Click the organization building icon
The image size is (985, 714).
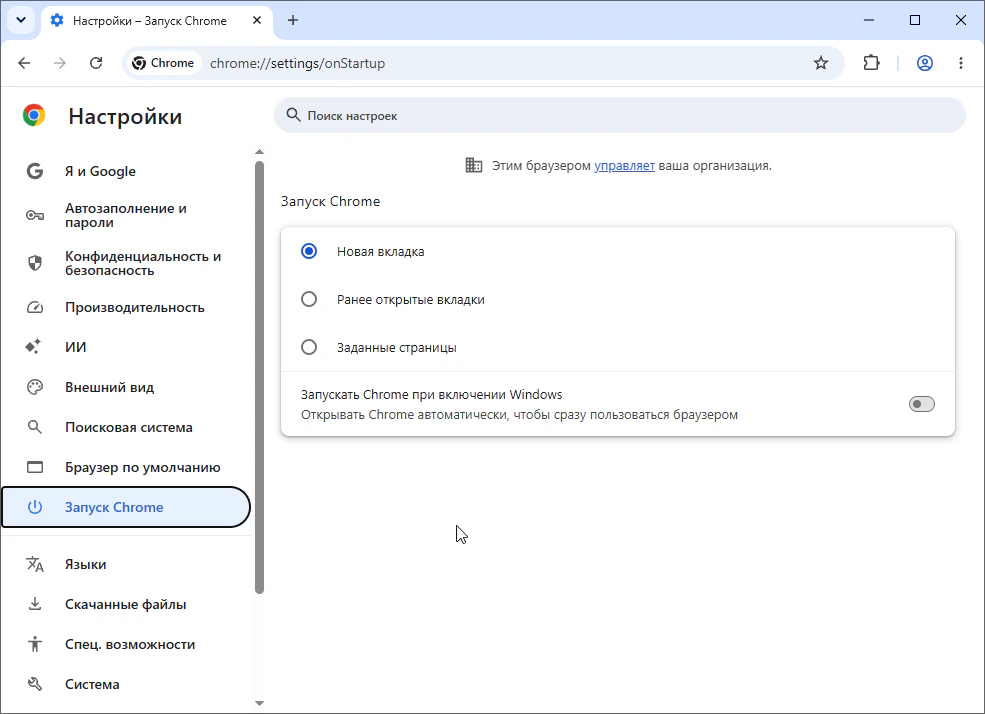[x=474, y=165]
